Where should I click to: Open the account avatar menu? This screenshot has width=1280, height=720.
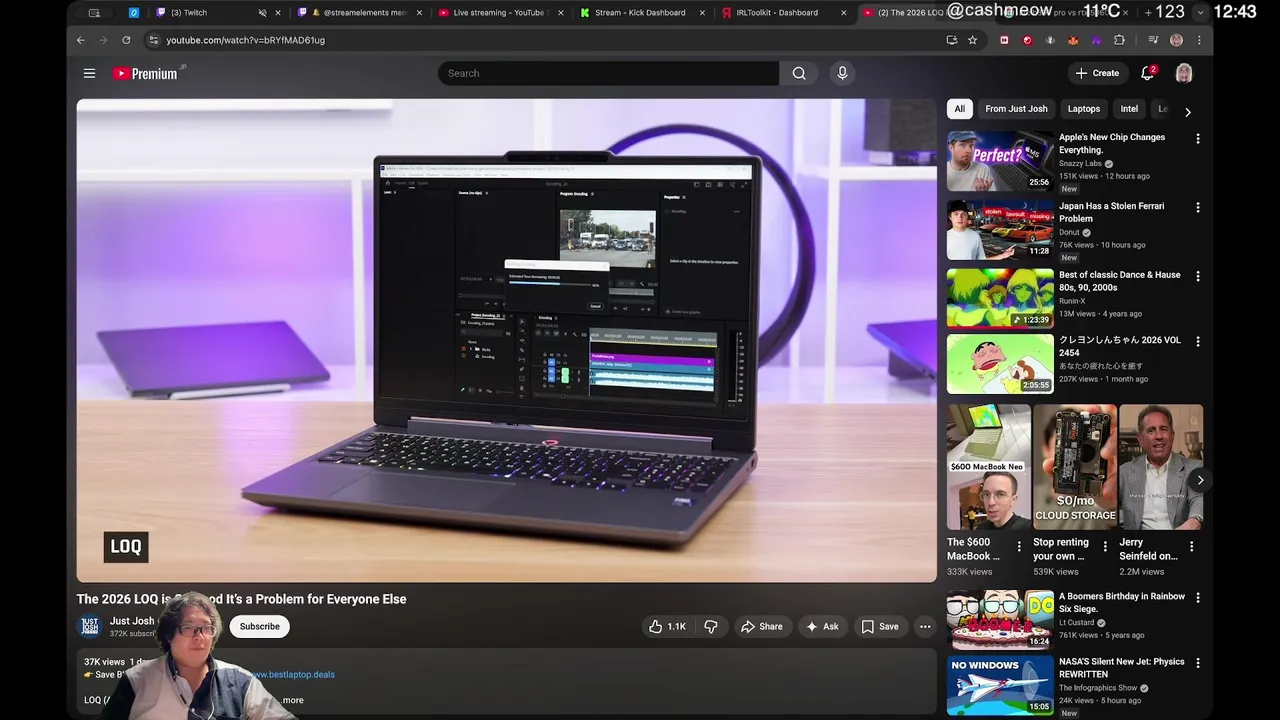pyautogui.click(x=1184, y=73)
